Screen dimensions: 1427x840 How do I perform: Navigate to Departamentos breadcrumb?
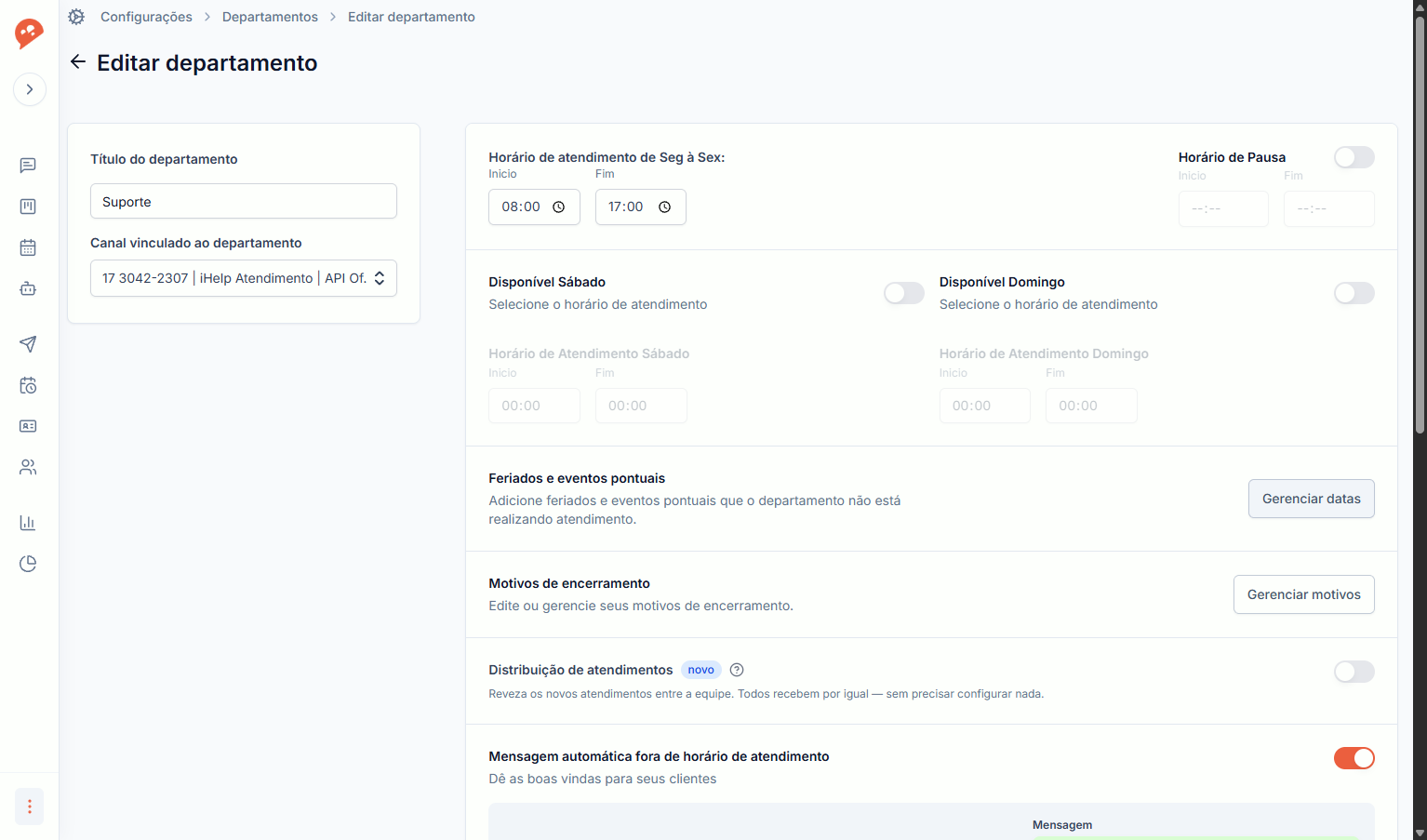click(x=270, y=17)
